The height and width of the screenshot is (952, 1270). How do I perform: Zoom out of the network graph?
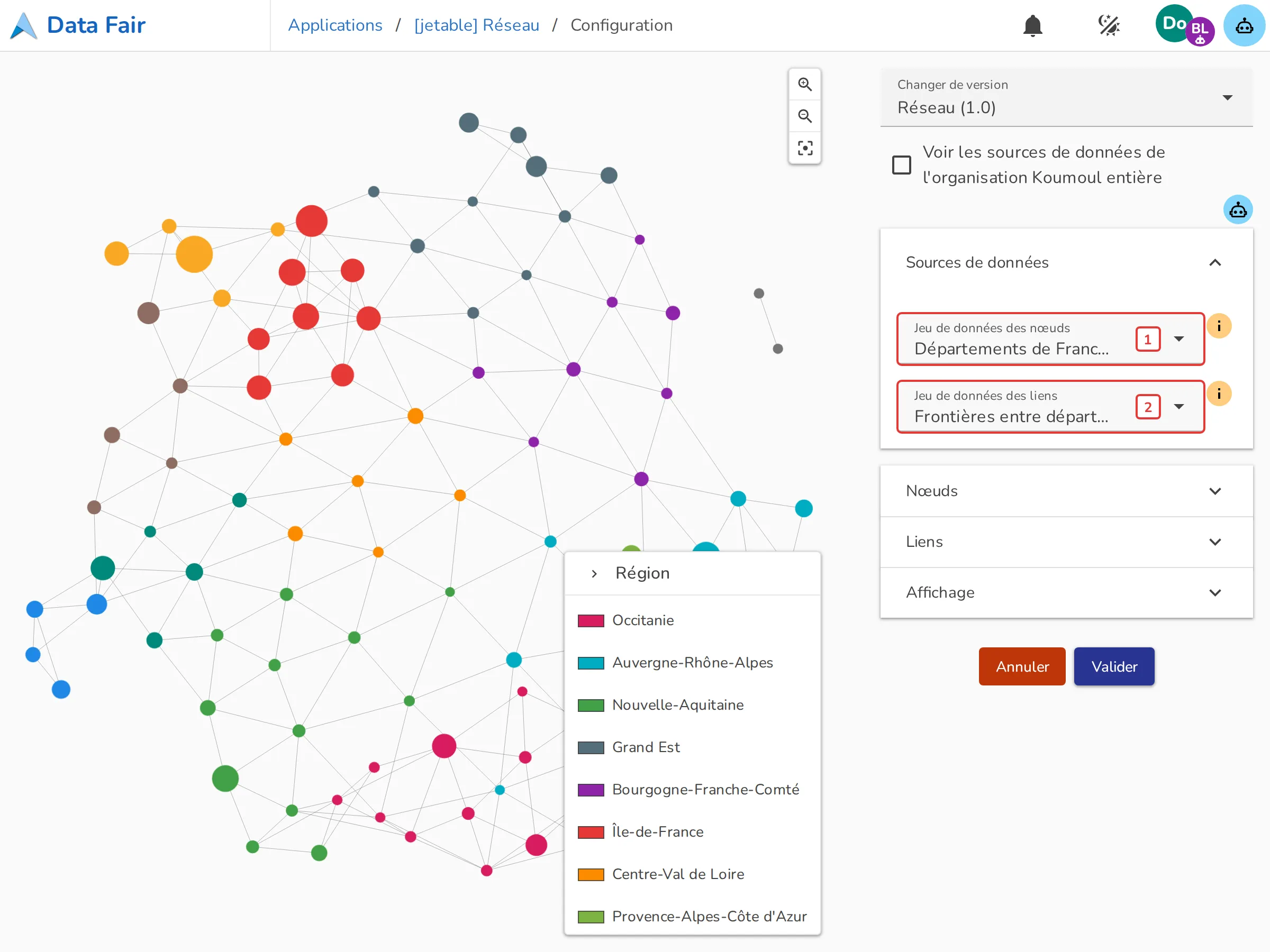click(805, 116)
